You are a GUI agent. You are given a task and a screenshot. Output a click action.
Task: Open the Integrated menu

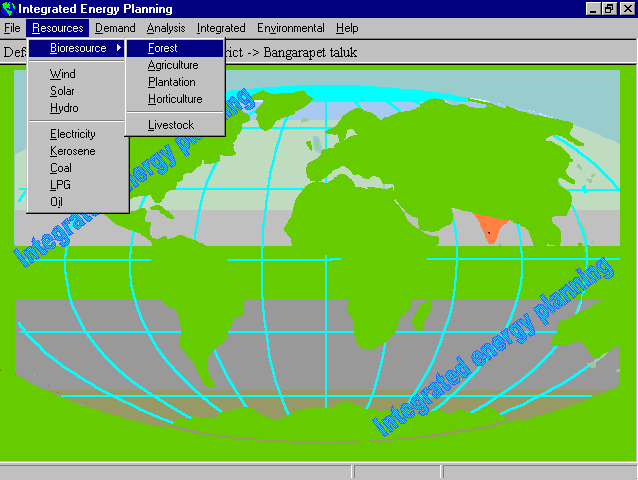221,28
